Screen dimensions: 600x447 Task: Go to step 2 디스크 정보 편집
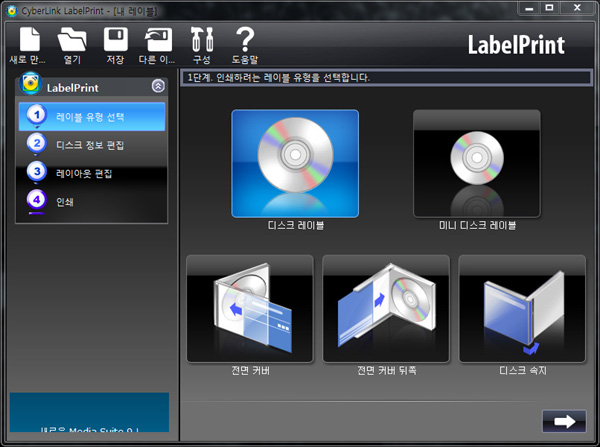[x=92, y=145]
